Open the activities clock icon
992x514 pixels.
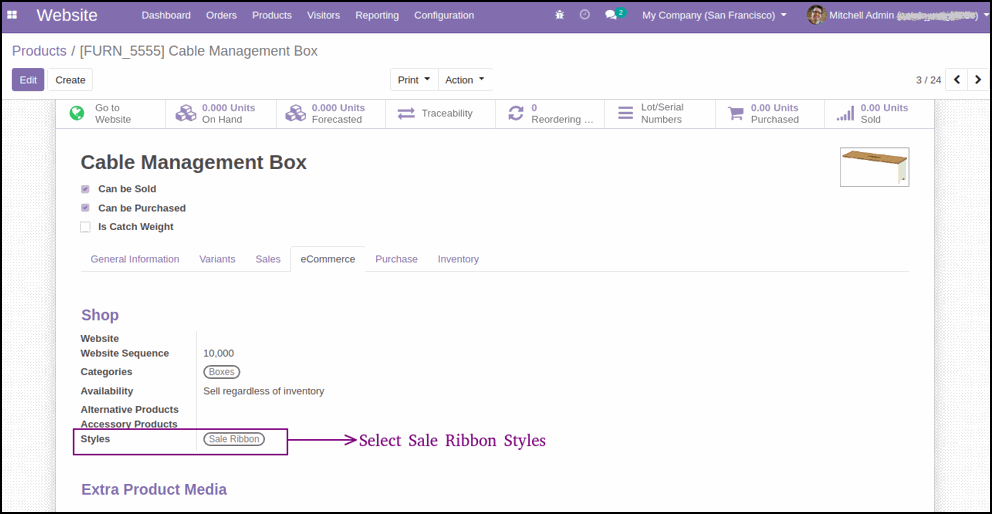coord(585,15)
